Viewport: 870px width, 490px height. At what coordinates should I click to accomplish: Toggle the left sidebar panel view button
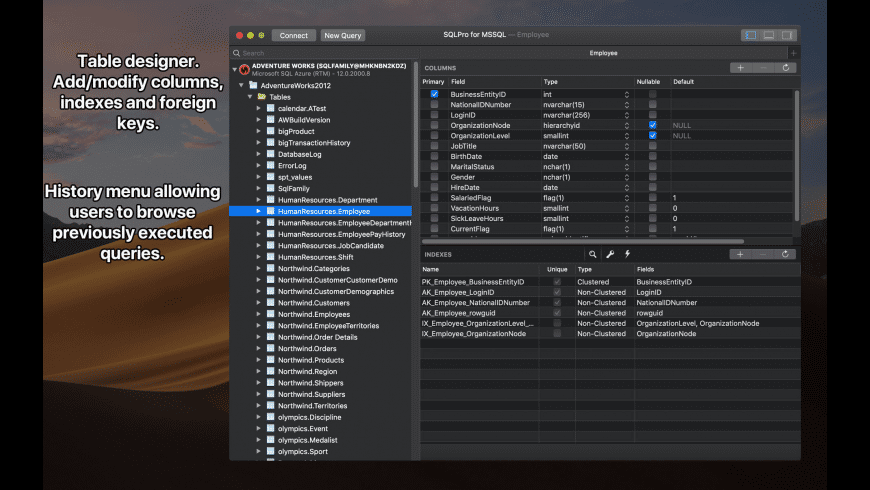pyautogui.click(x=750, y=35)
